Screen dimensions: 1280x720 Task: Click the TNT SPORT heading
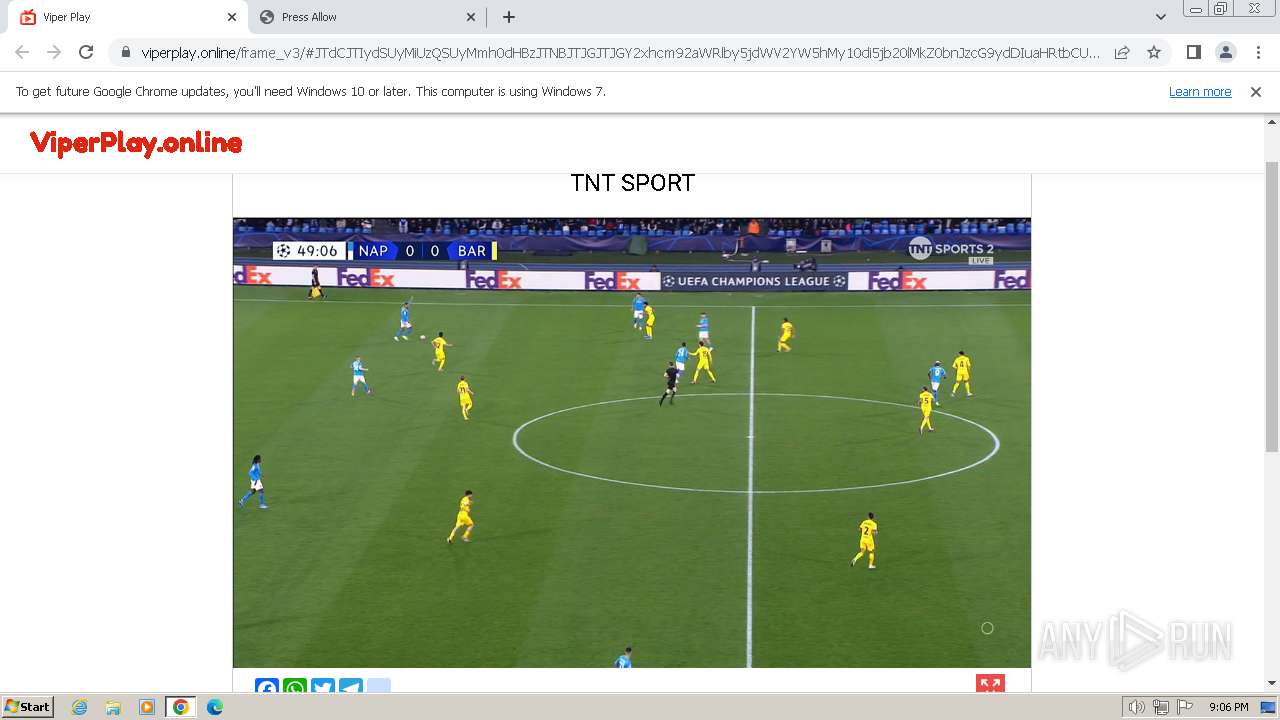632,183
